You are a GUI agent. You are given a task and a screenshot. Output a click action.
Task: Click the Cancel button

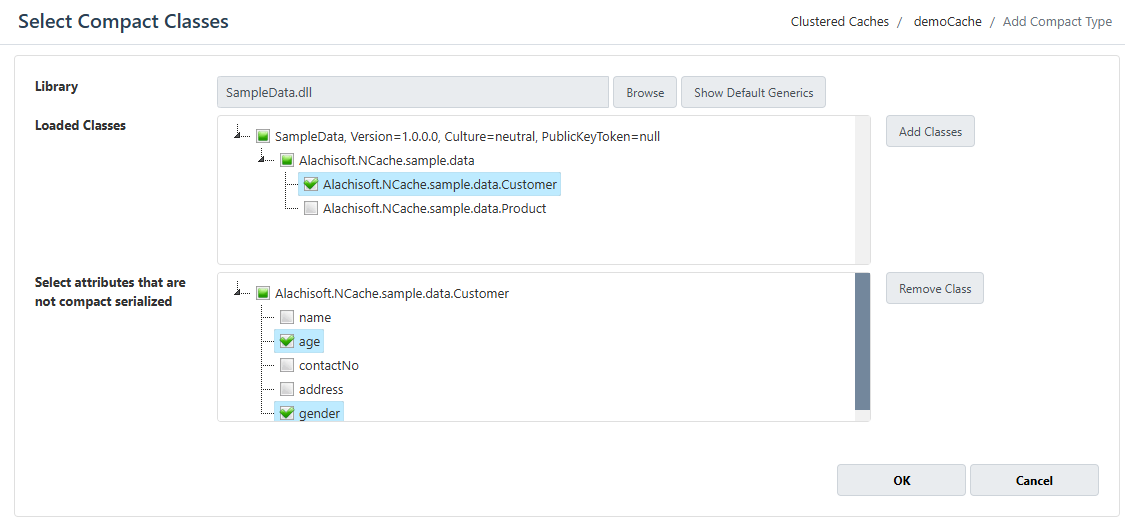pyautogui.click(x=1035, y=480)
